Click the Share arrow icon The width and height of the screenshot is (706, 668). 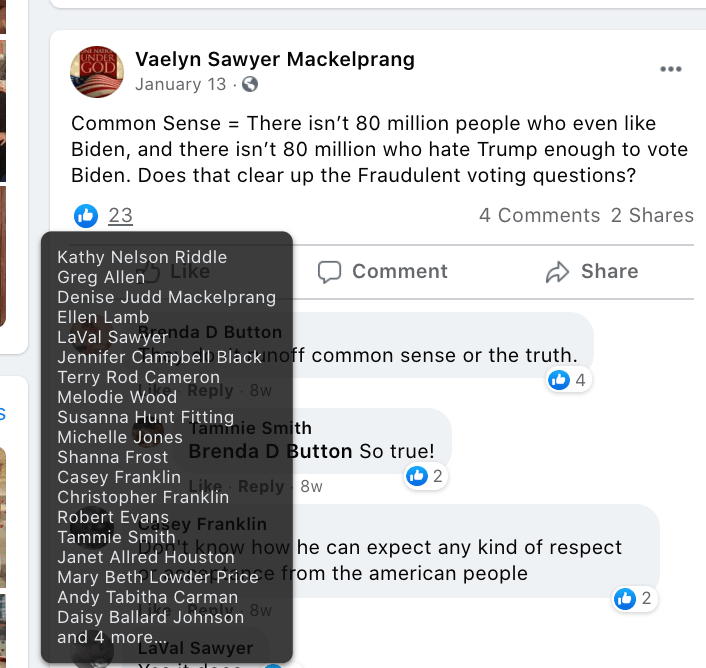[557, 271]
